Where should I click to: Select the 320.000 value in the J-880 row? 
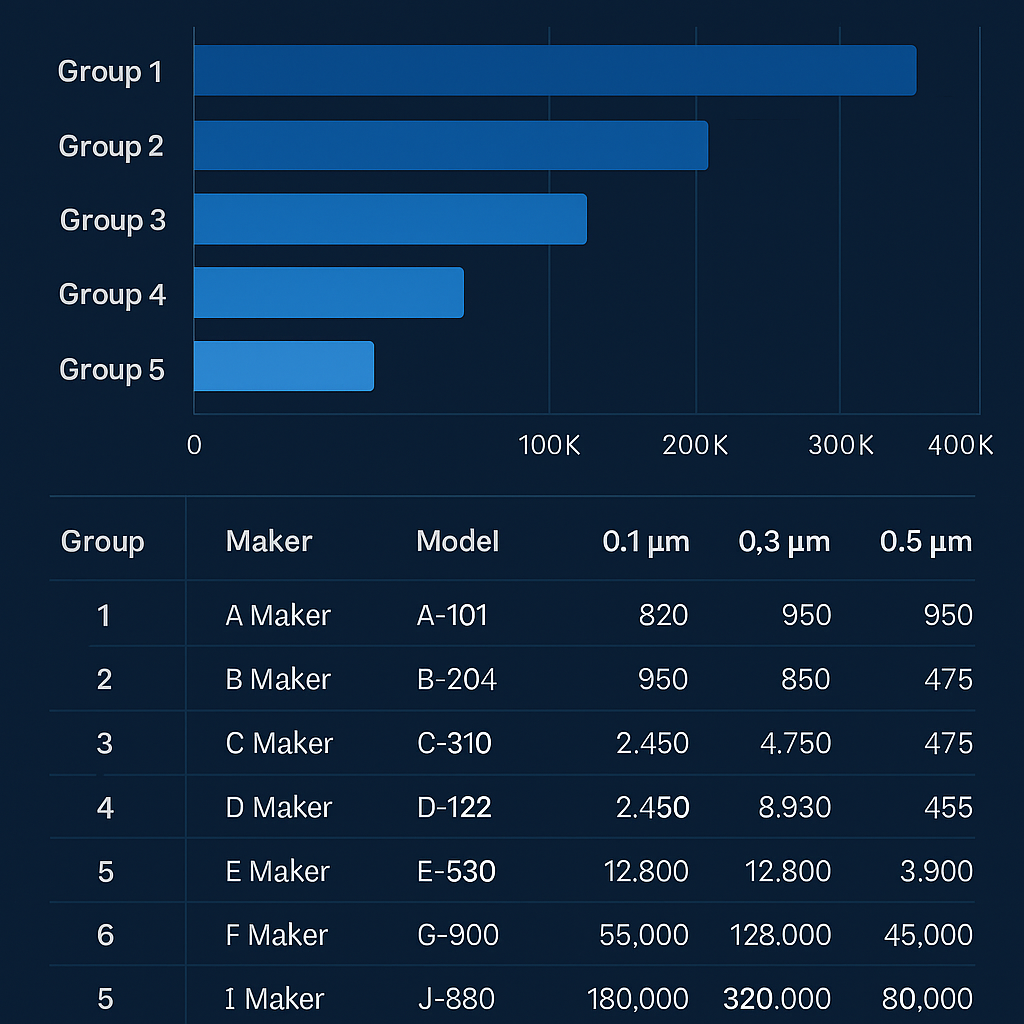click(x=776, y=999)
